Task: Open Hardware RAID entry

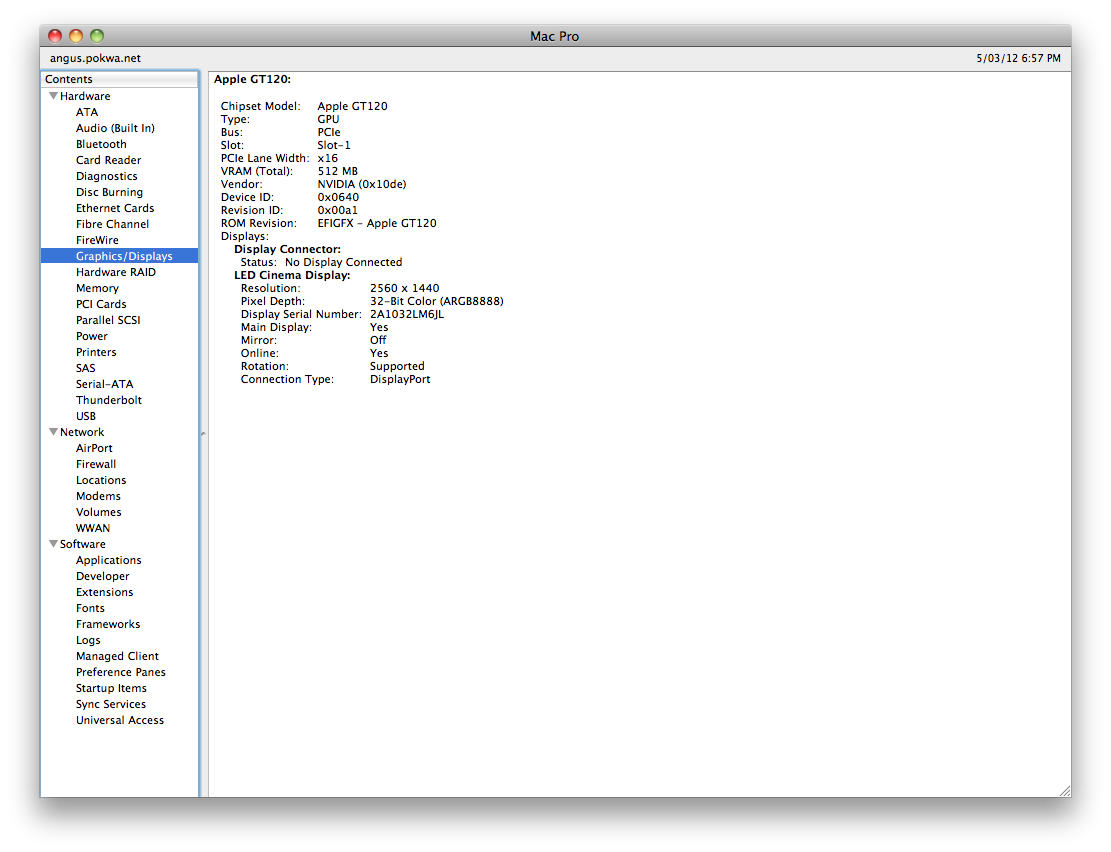Action: 115,272
